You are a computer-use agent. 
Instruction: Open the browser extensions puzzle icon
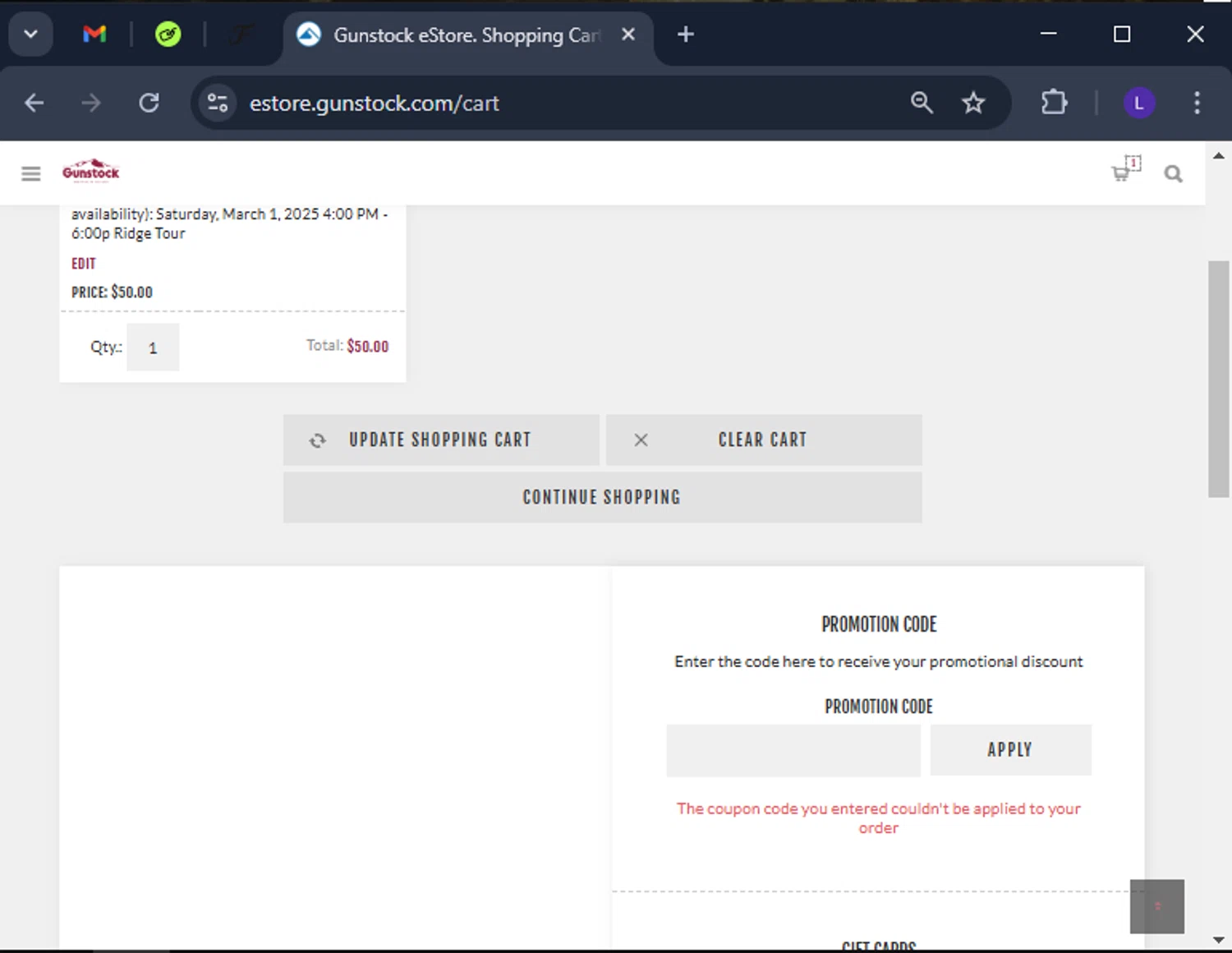[x=1054, y=103]
